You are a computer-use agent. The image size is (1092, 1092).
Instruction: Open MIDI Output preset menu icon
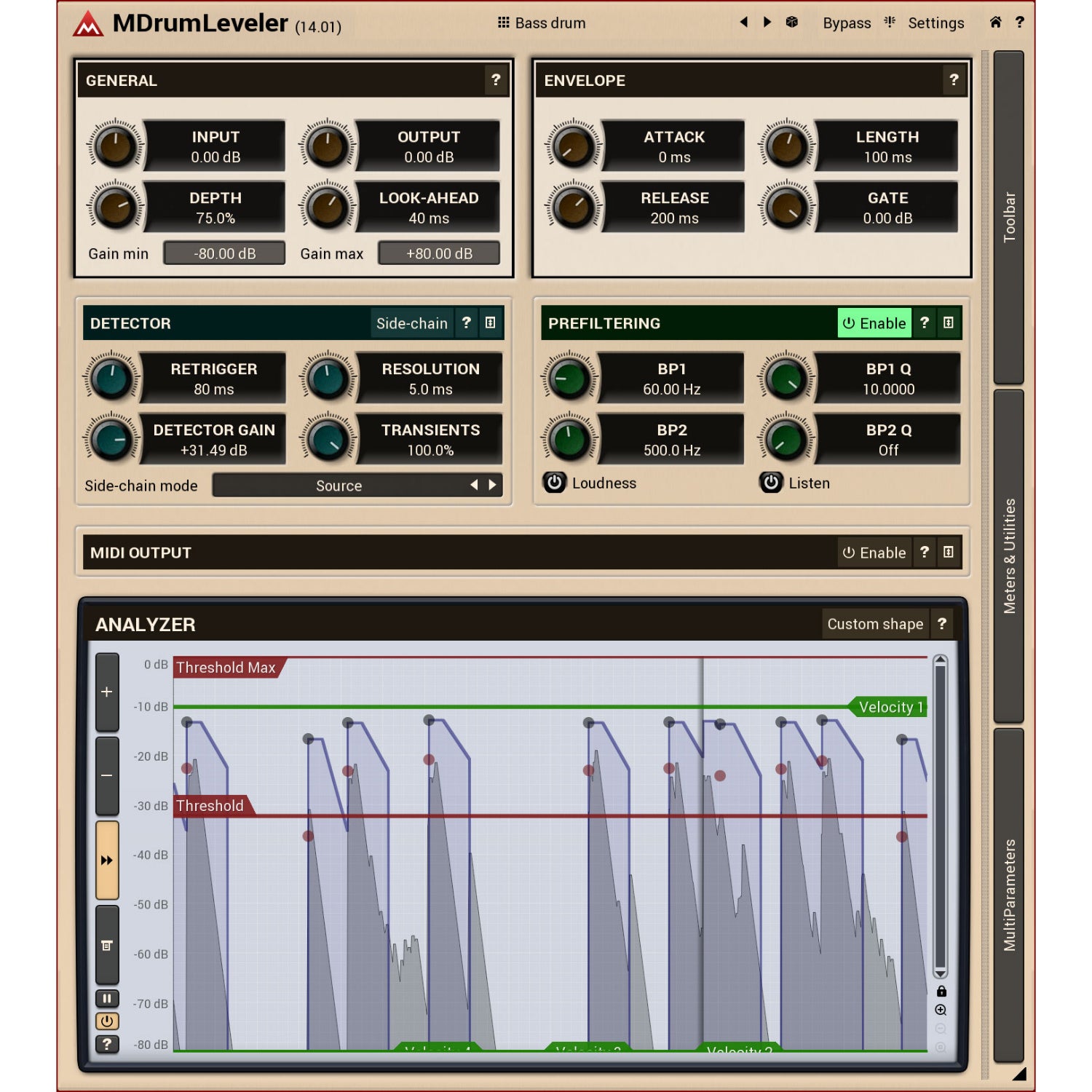pos(949,553)
